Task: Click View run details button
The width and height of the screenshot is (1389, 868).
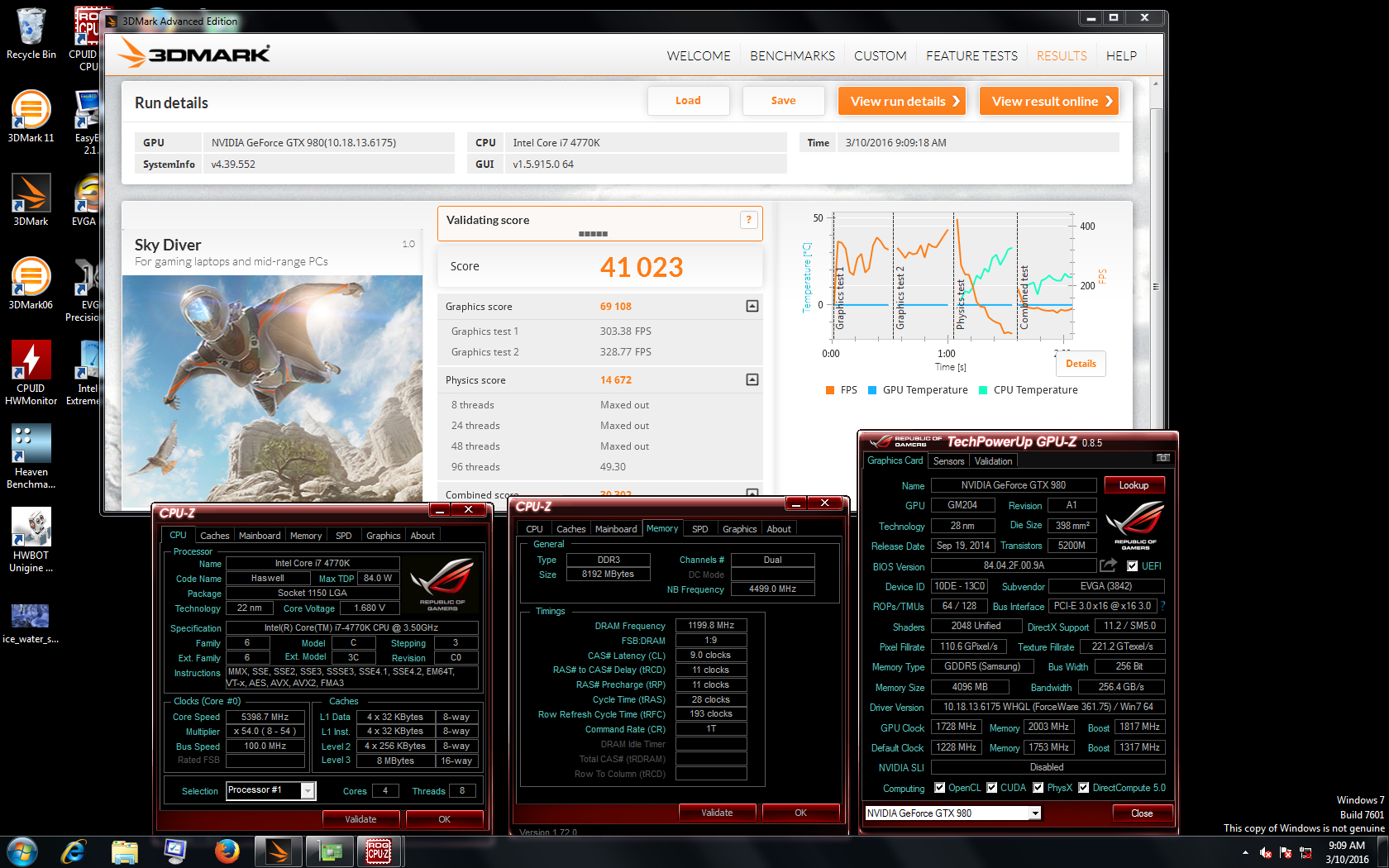Action: point(904,101)
